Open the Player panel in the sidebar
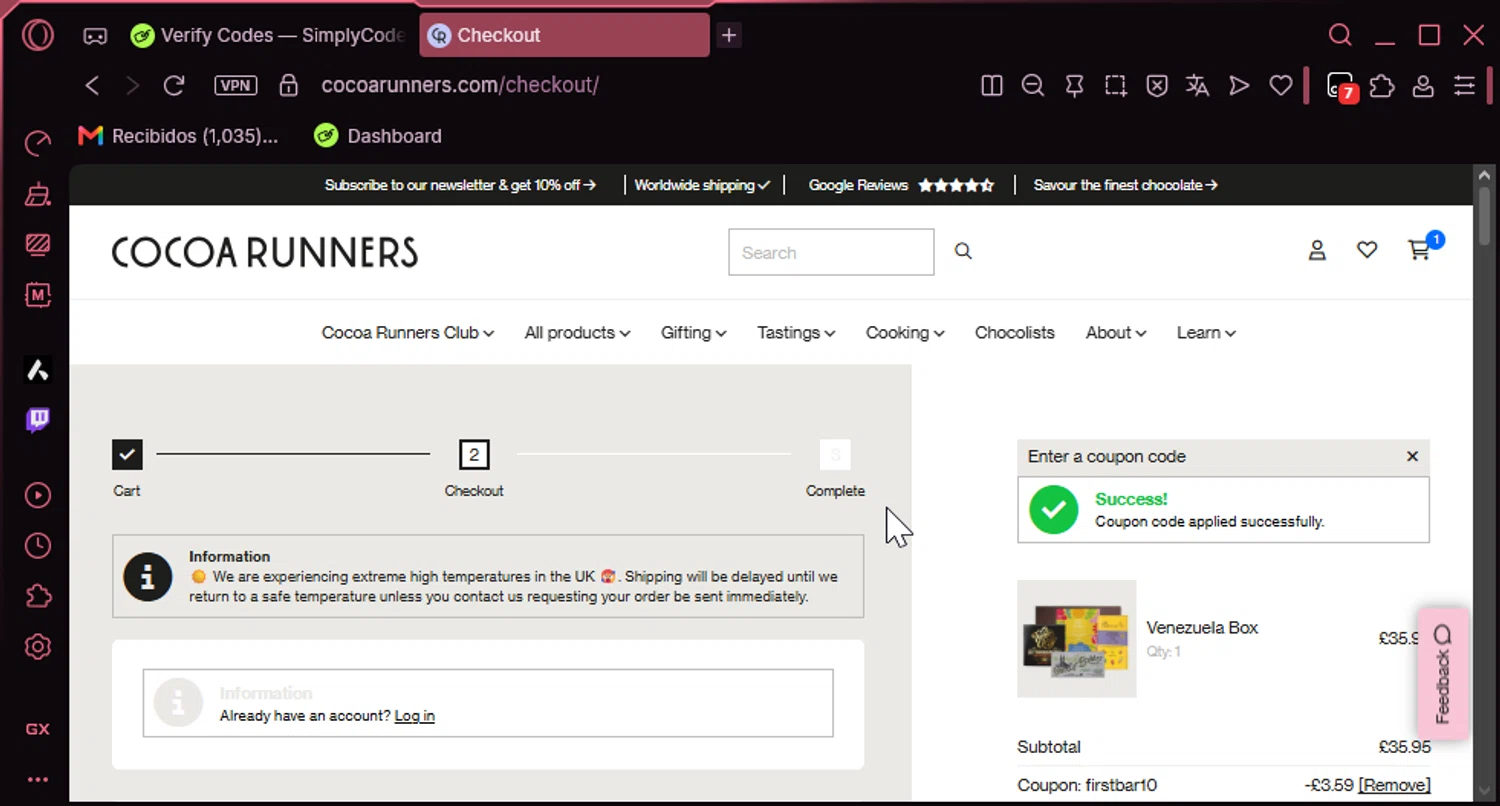1500x806 pixels. (38, 495)
